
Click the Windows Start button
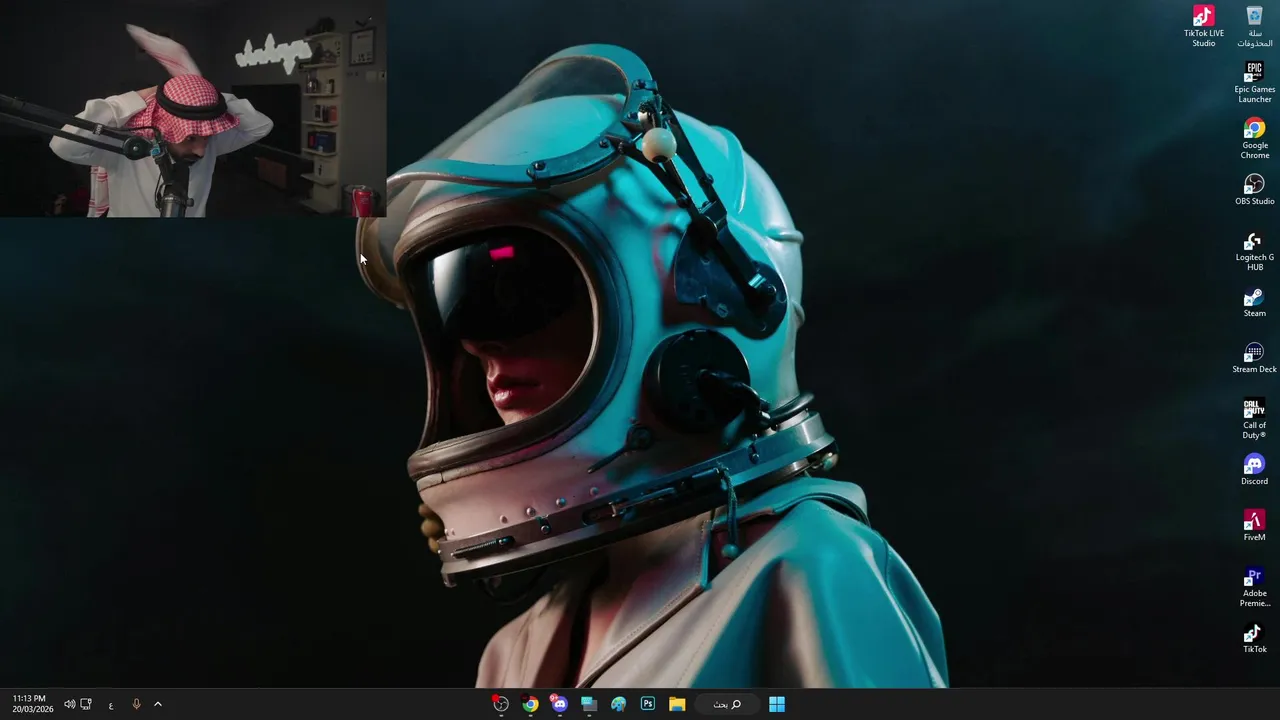(777, 704)
